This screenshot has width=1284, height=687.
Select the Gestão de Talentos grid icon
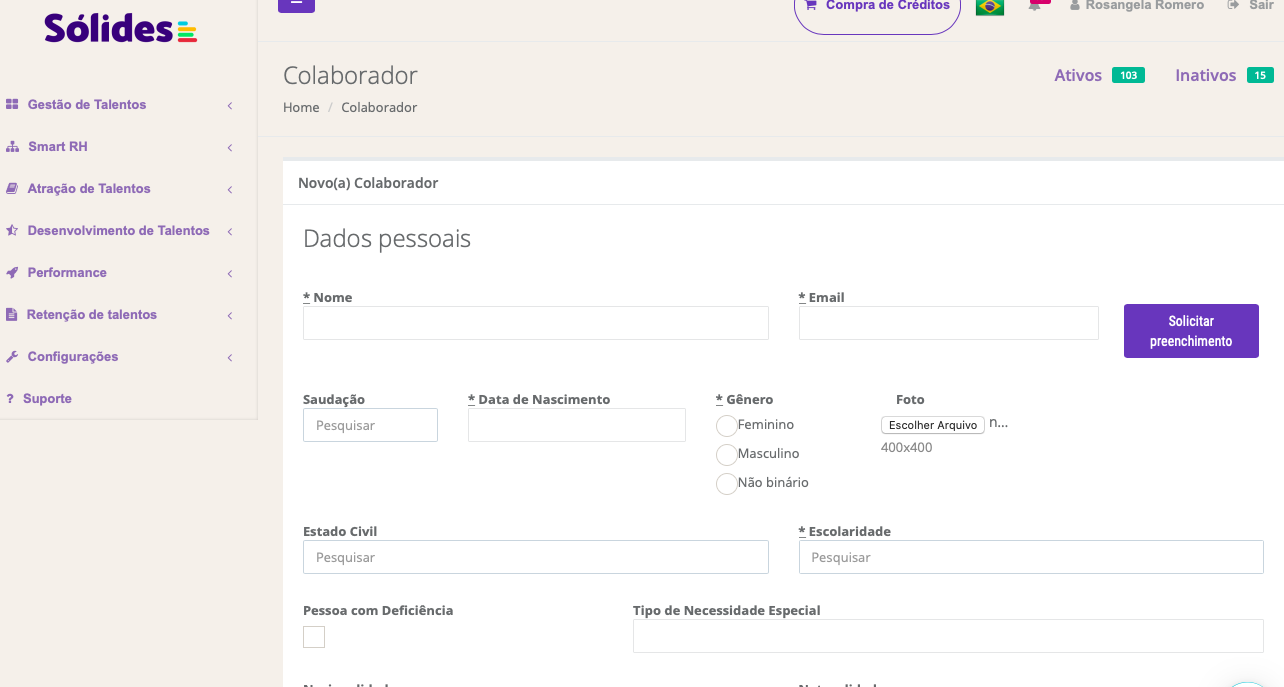[x=13, y=105]
